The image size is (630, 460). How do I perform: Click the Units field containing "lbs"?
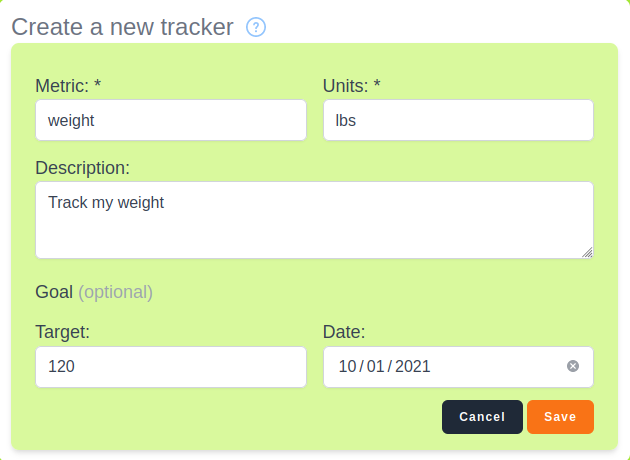tap(458, 120)
